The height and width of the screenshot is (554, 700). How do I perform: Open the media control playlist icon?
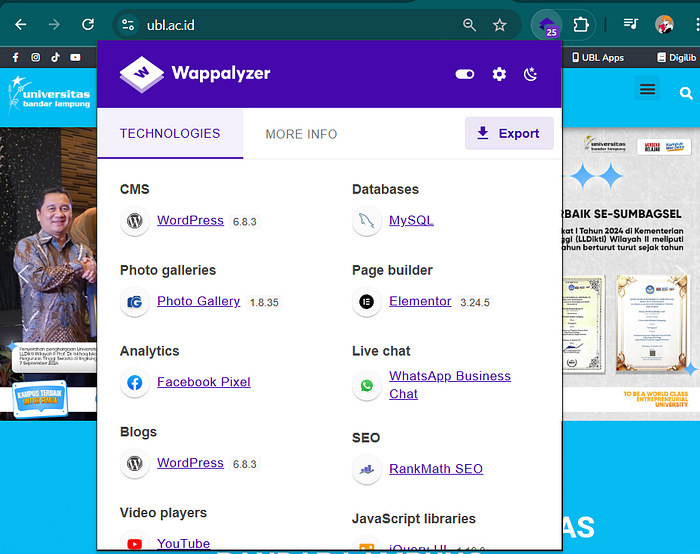point(630,24)
